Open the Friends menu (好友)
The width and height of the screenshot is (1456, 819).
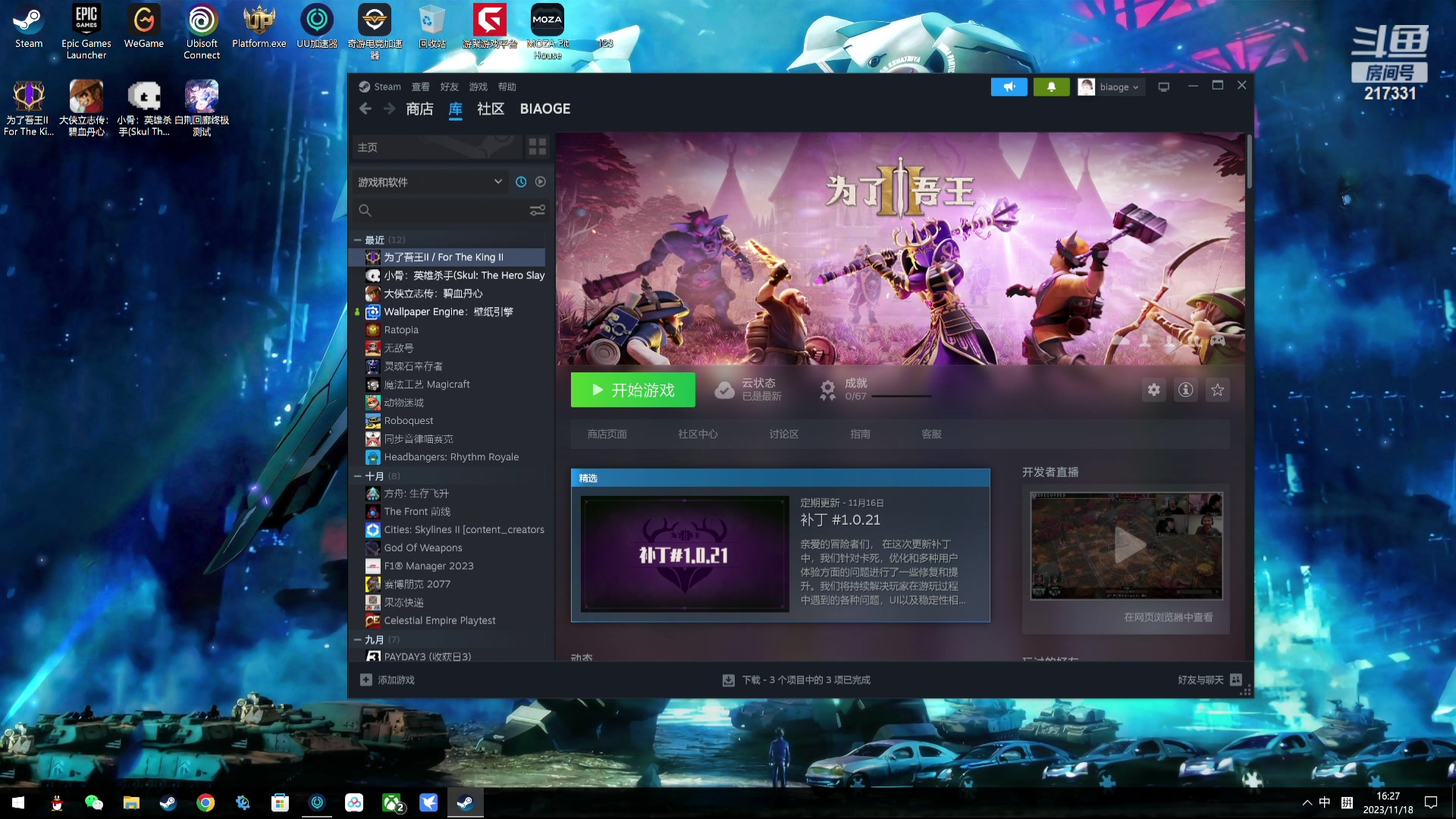[x=449, y=86]
